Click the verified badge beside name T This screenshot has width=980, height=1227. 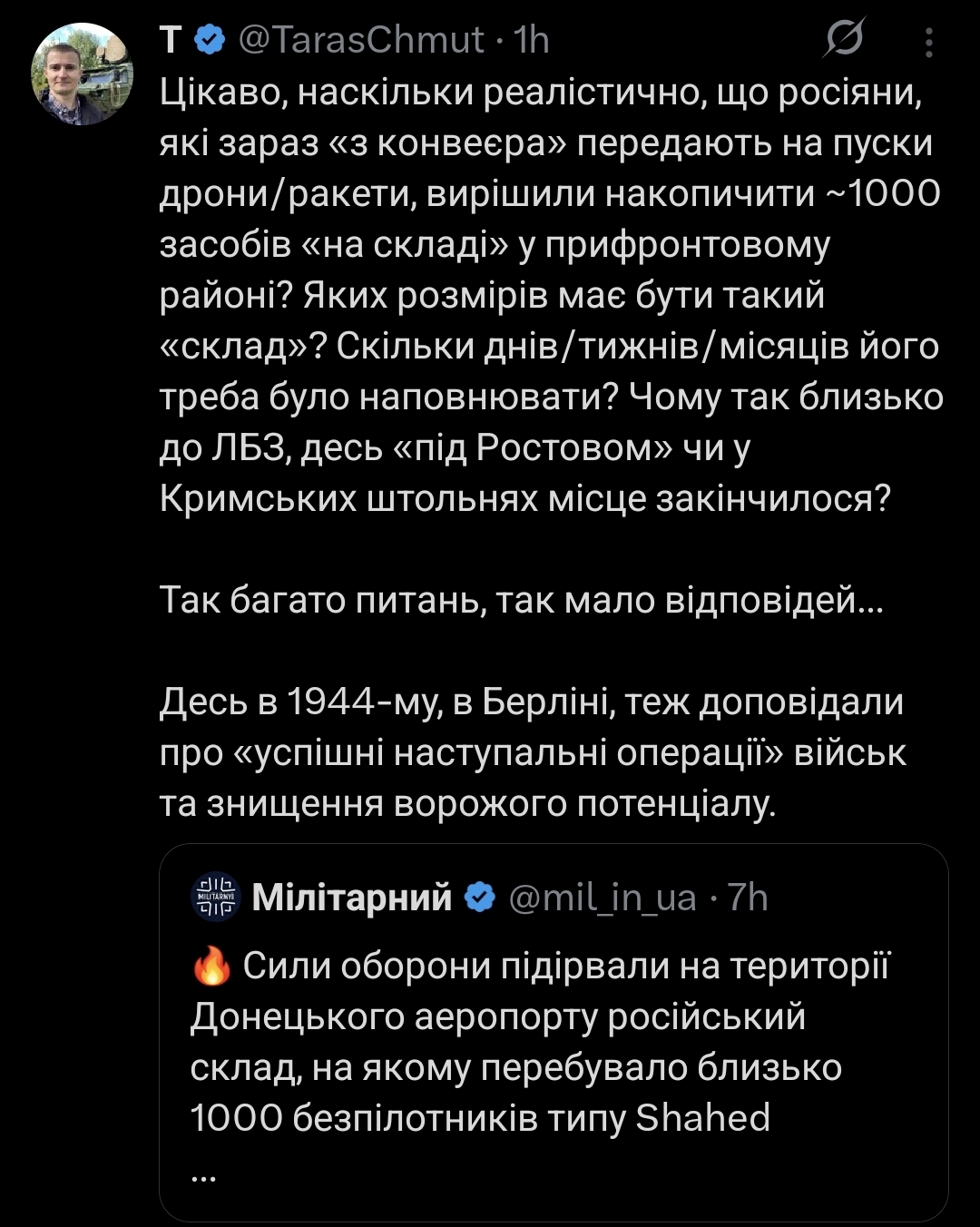[x=210, y=40]
